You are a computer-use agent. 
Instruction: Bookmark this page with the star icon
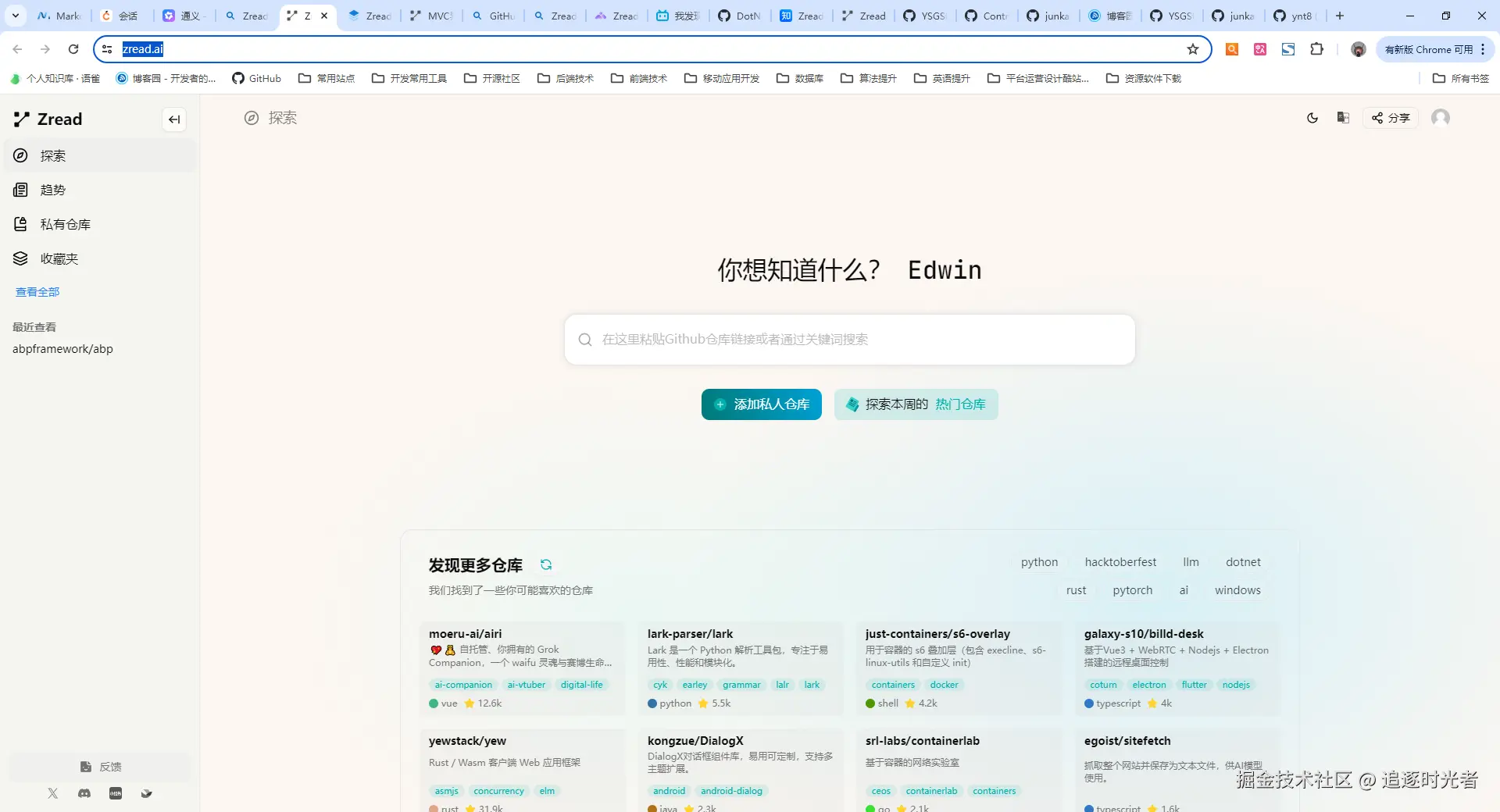point(1193,49)
